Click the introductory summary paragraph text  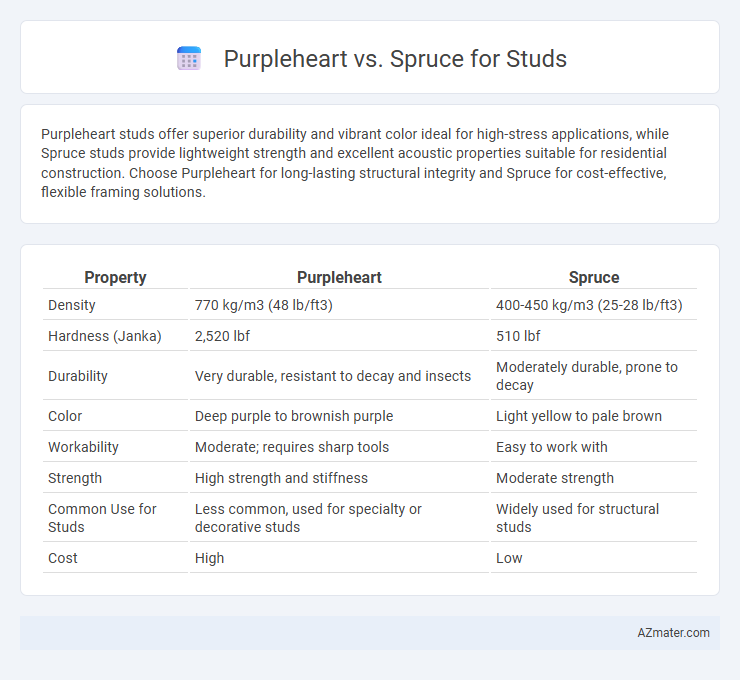(x=354, y=163)
